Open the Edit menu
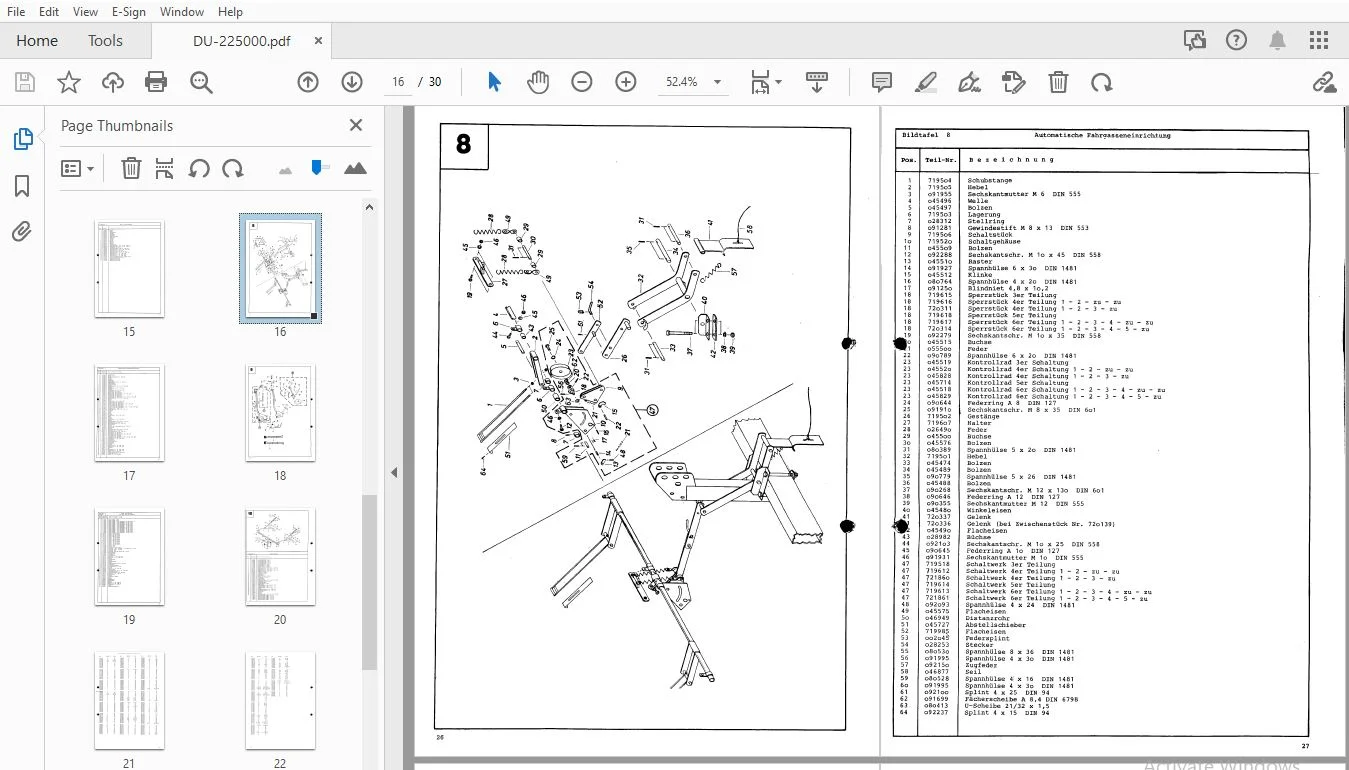This screenshot has height=770, width=1349. (49, 12)
